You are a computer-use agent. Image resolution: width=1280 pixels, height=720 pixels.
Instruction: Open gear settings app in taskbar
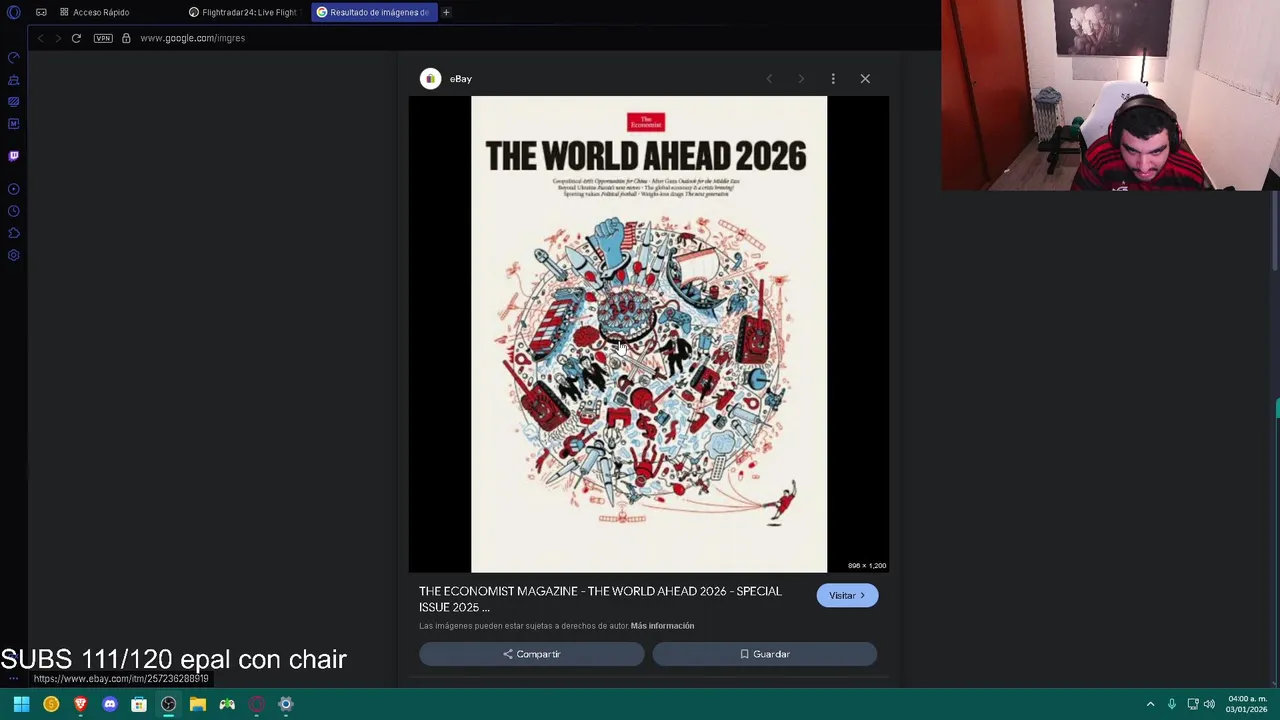coord(286,704)
